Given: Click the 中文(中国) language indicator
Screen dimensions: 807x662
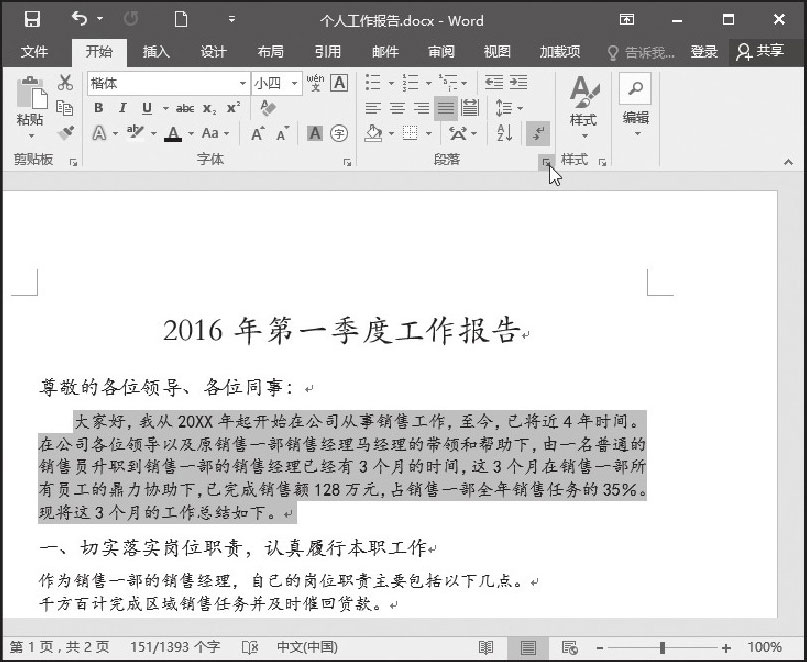Looking at the screenshot, I should (x=307, y=647).
